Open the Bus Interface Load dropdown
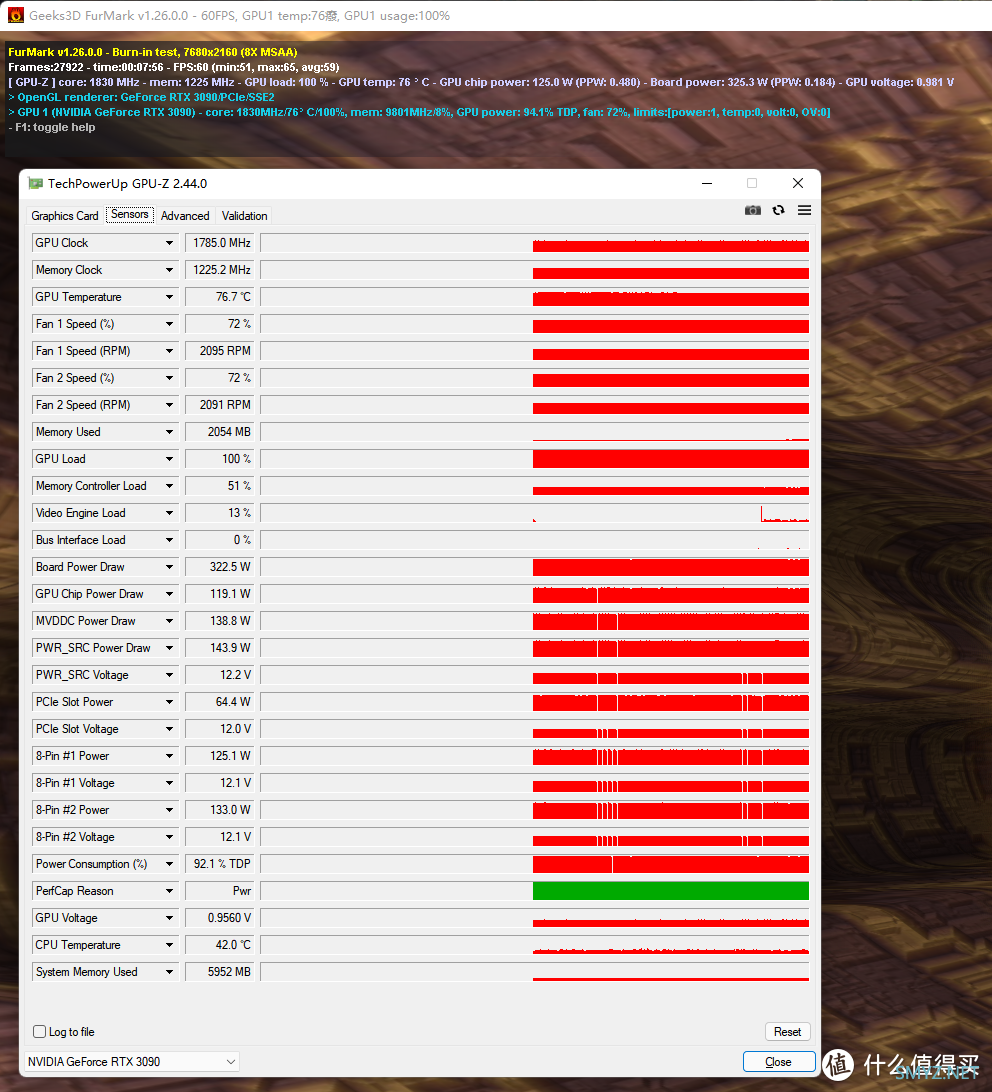This screenshot has width=992, height=1092. [169, 540]
